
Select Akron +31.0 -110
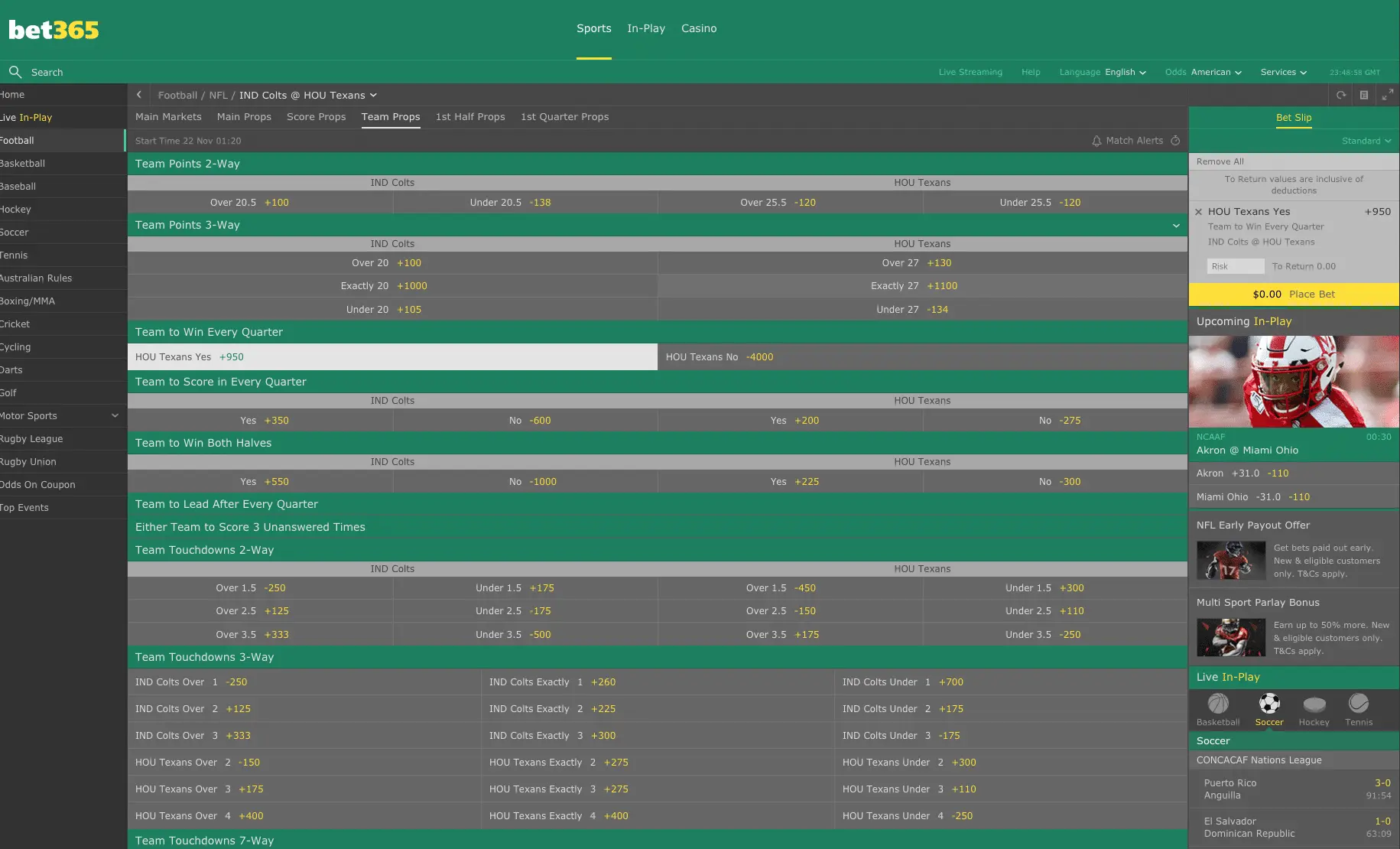point(1294,473)
